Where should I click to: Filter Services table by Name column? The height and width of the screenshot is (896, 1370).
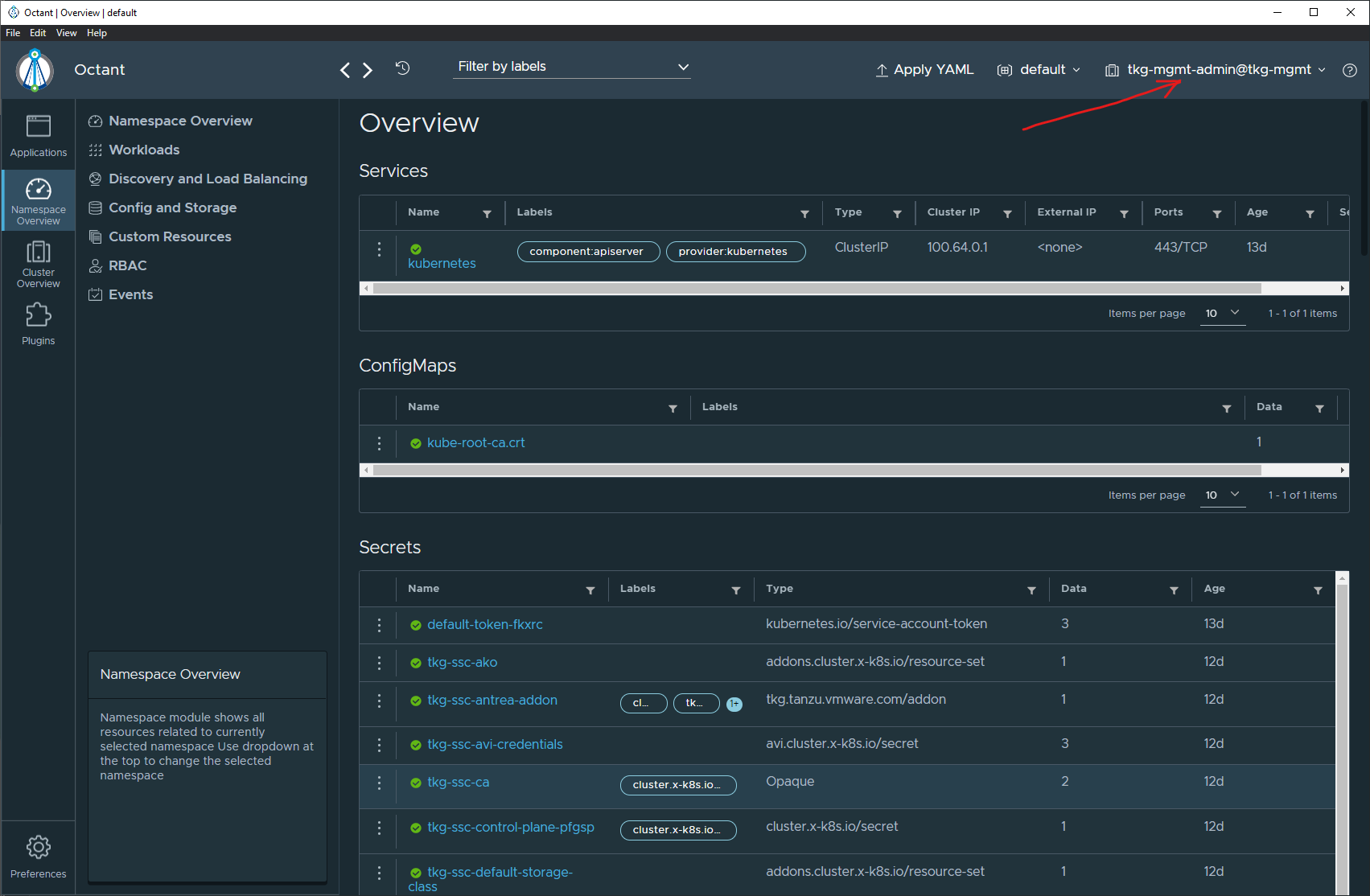tap(487, 213)
